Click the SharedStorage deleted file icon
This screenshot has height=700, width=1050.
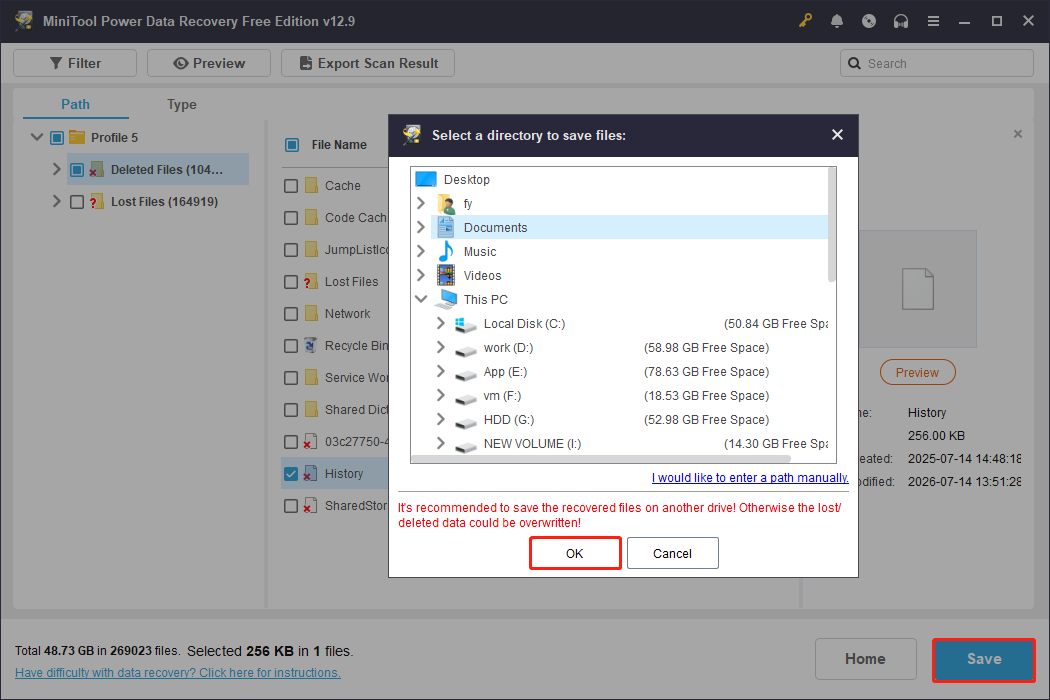coord(310,505)
